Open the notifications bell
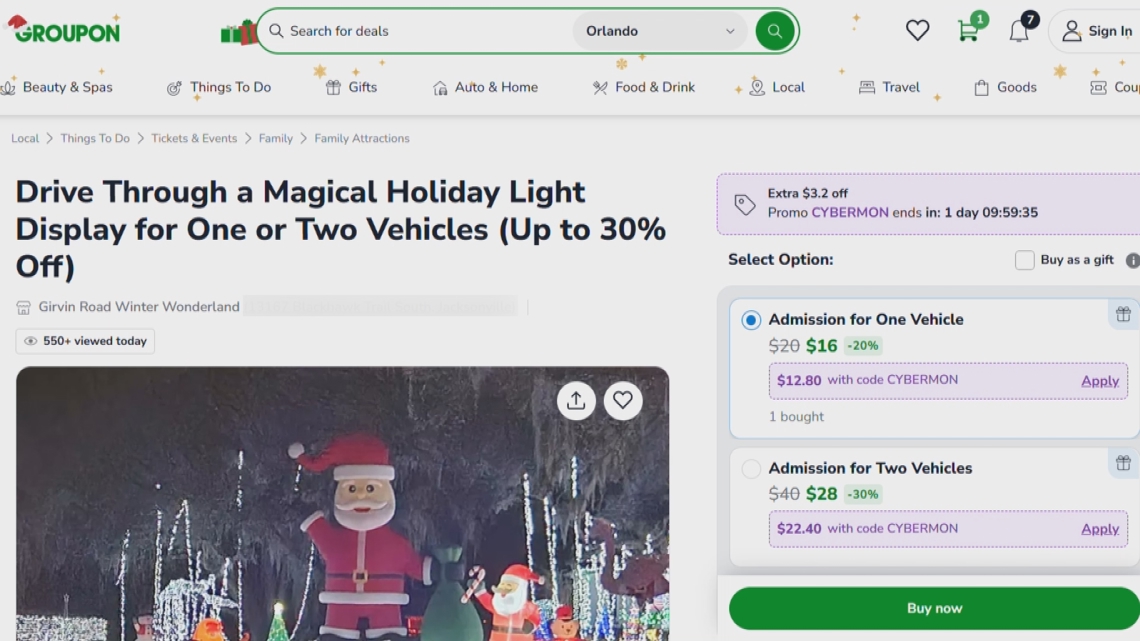 pyautogui.click(x=1018, y=31)
